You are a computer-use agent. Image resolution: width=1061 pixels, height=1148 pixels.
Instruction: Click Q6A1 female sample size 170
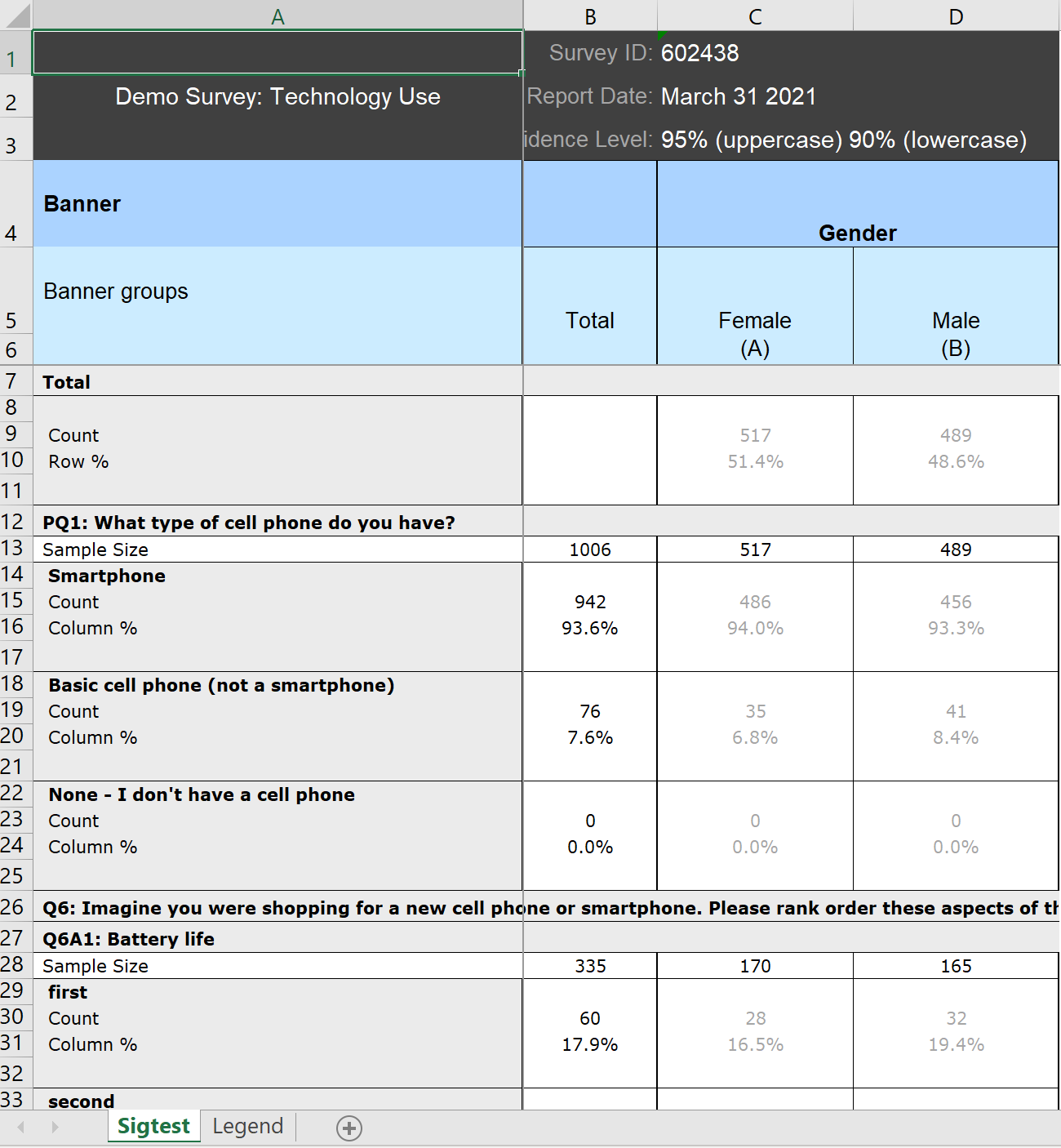click(755, 966)
